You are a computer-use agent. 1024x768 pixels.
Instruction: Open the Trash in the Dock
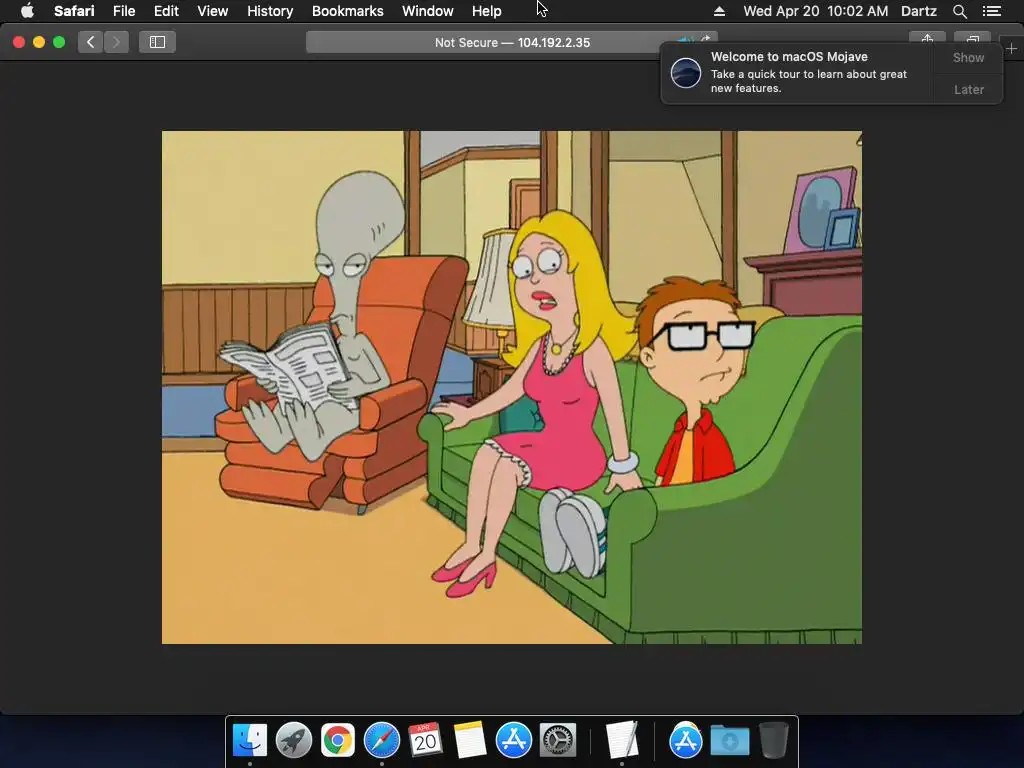(x=774, y=740)
